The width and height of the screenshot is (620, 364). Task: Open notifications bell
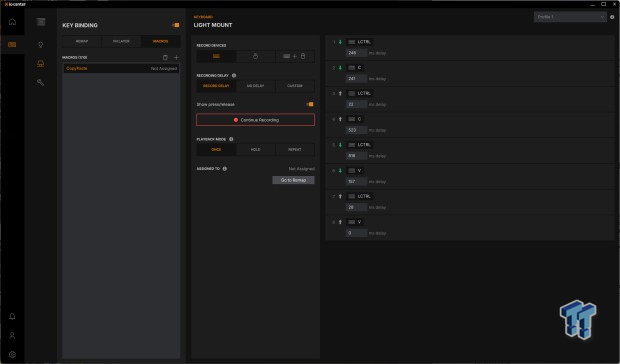click(12, 317)
